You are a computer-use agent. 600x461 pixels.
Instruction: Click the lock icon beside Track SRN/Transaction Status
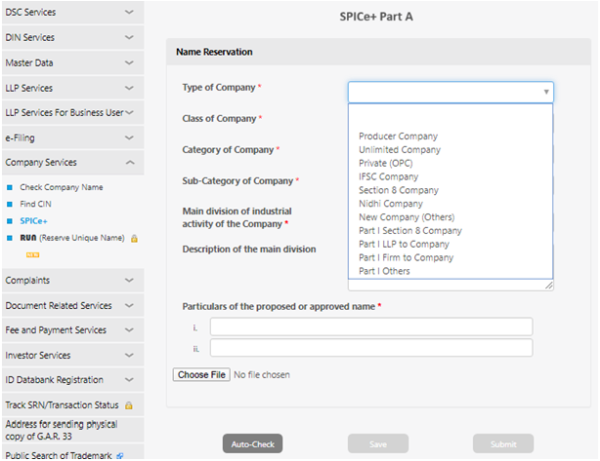pos(128,405)
